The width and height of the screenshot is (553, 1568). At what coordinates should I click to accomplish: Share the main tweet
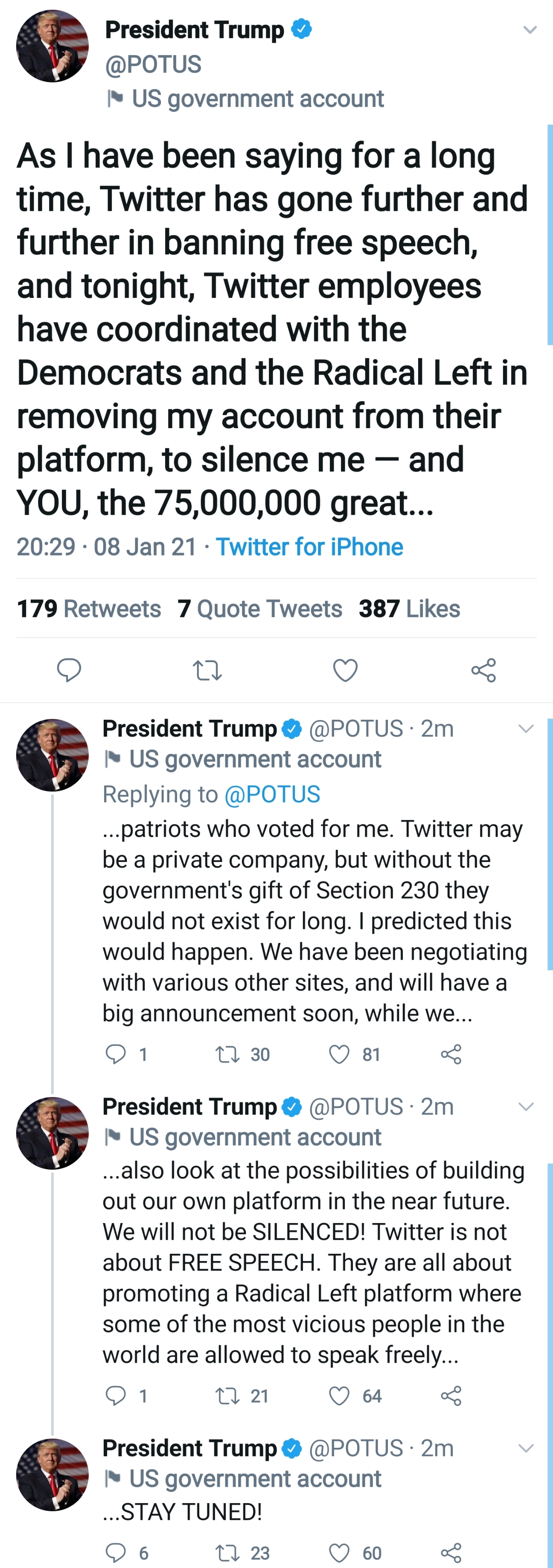[x=483, y=670]
